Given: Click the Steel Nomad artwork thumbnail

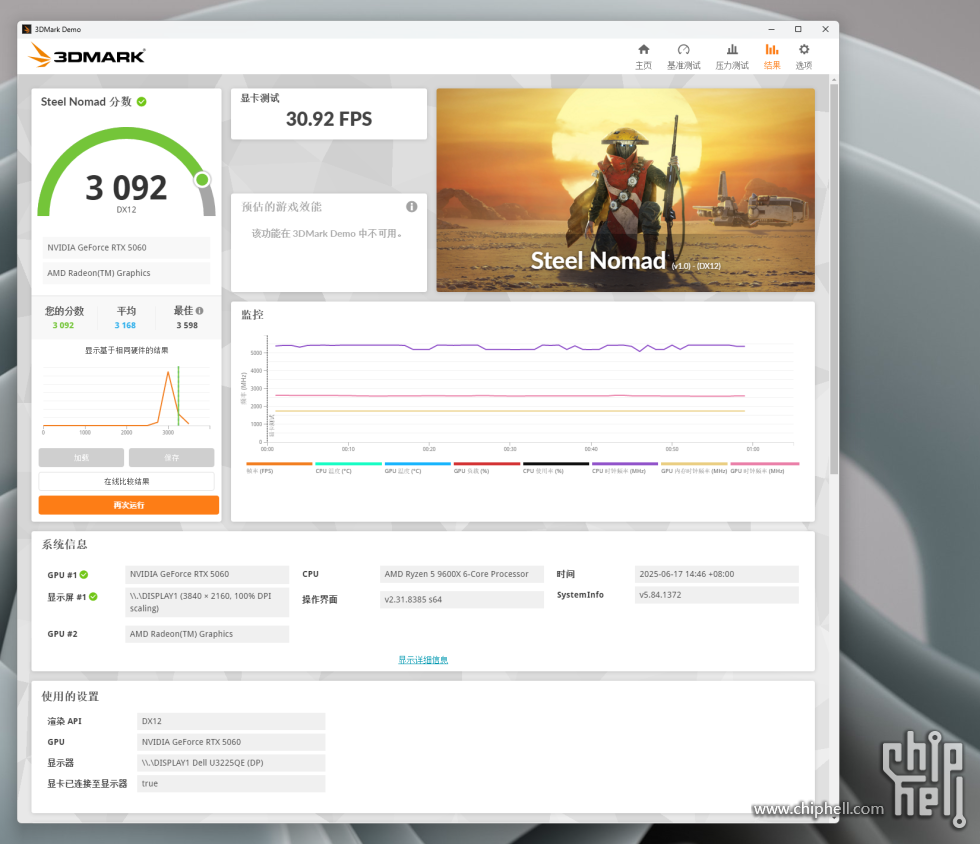Looking at the screenshot, I should (x=625, y=190).
